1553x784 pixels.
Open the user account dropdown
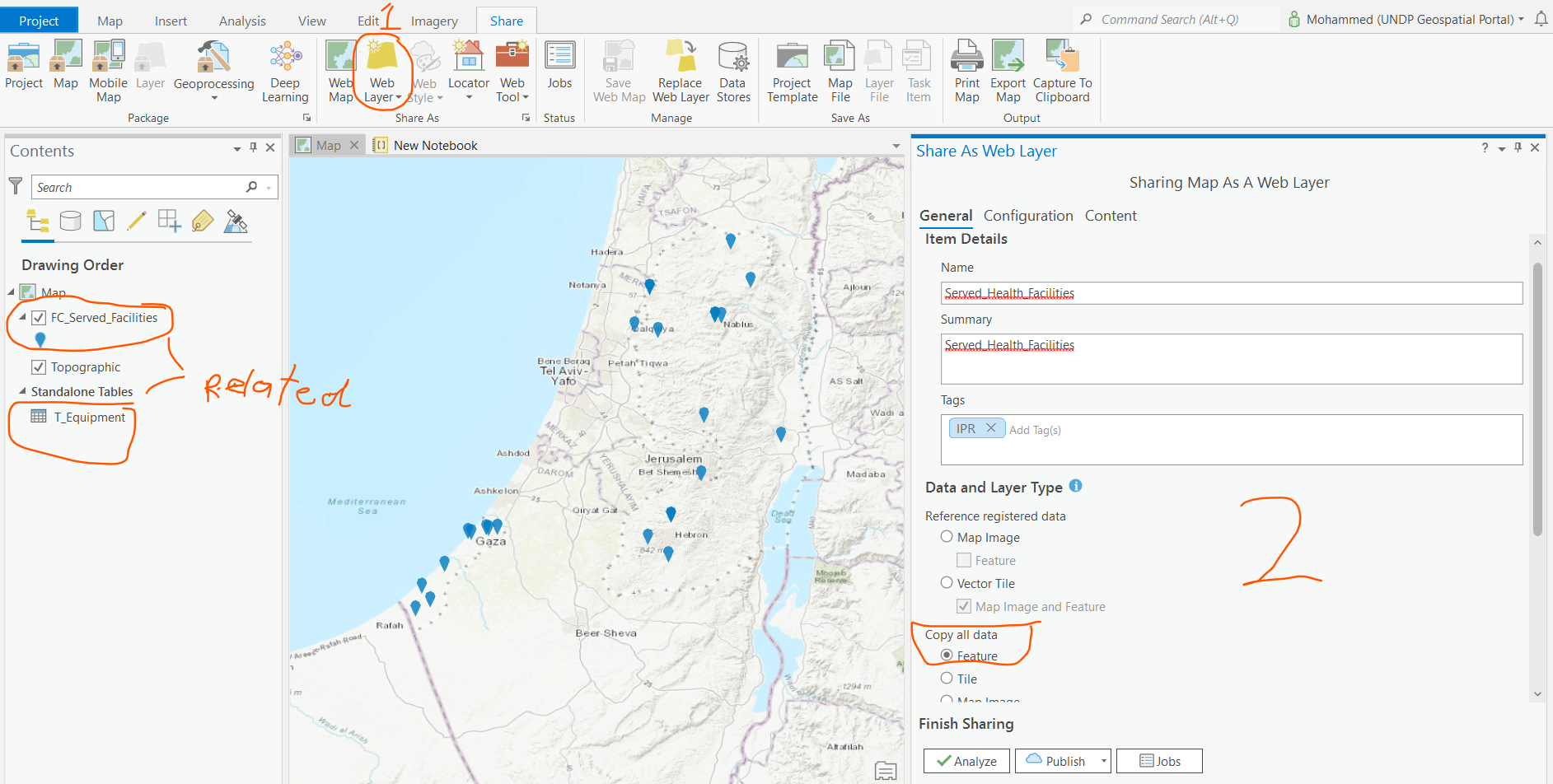pyautogui.click(x=1521, y=19)
